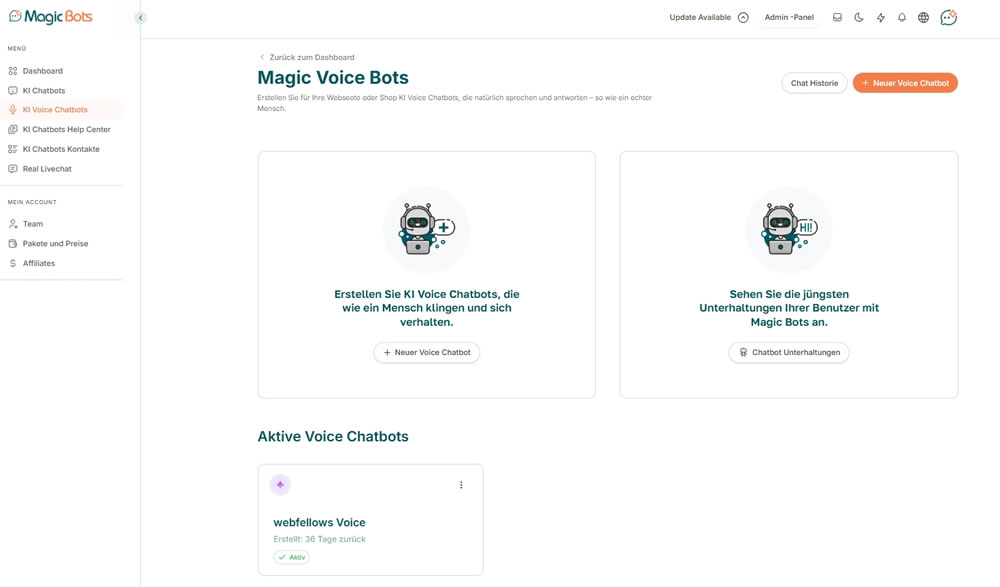Click the Dashboard grid icon
1000x587 pixels.
click(13, 71)
